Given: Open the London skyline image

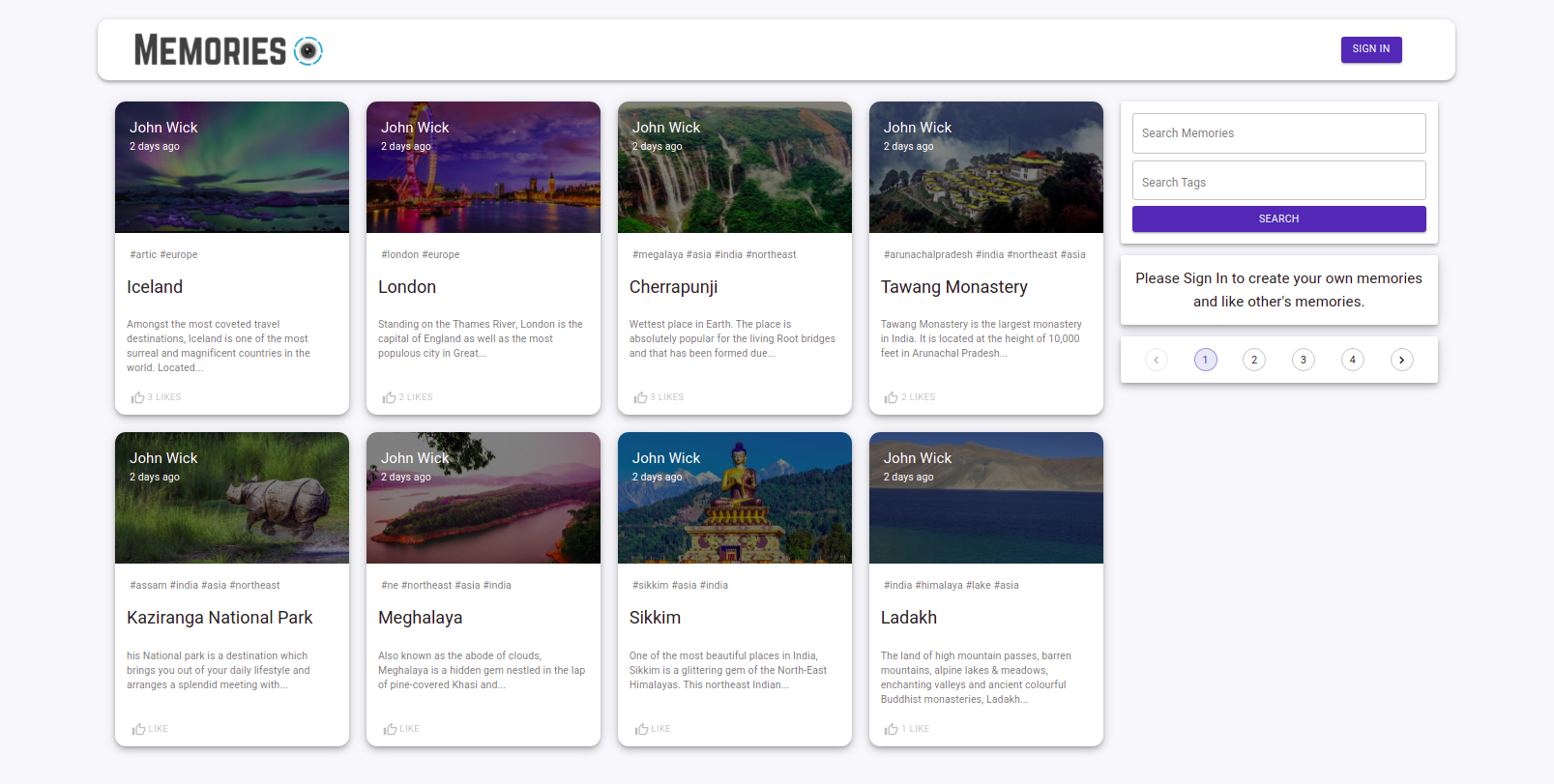Looking at the screenshot, I should 484,167.
